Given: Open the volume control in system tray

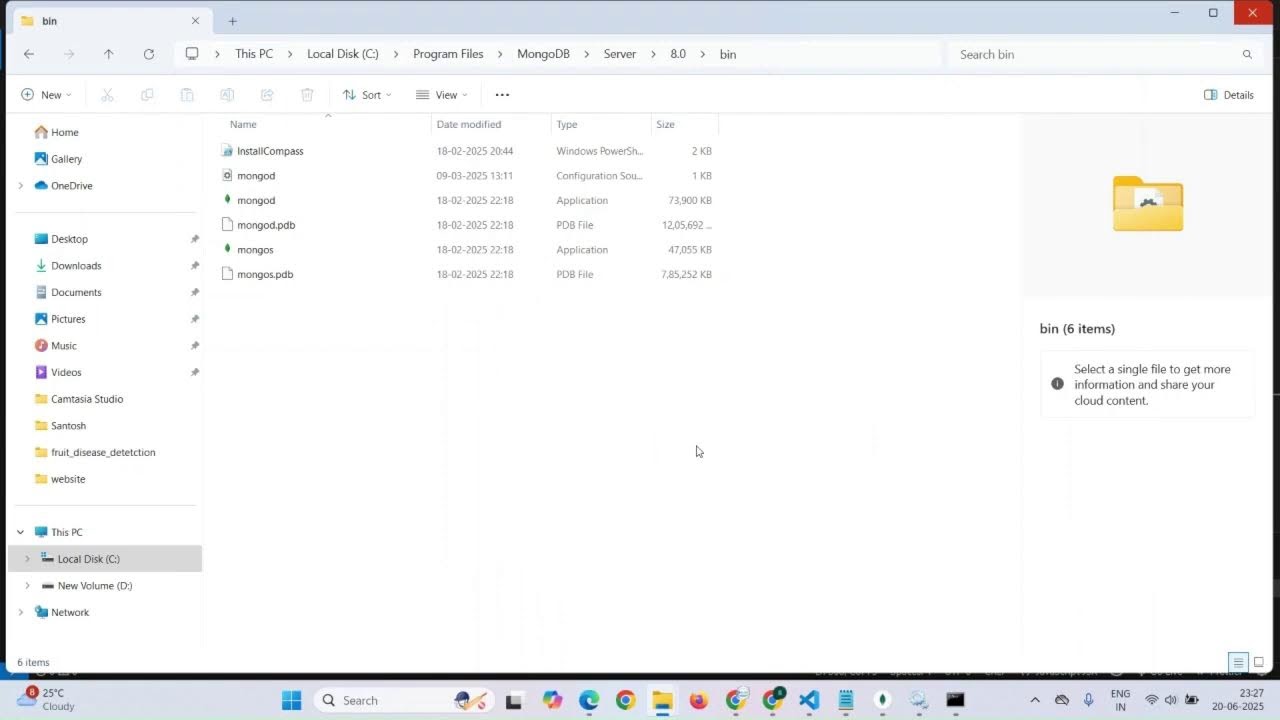Looking at the screenshot, I should (x=1171, y=700).
